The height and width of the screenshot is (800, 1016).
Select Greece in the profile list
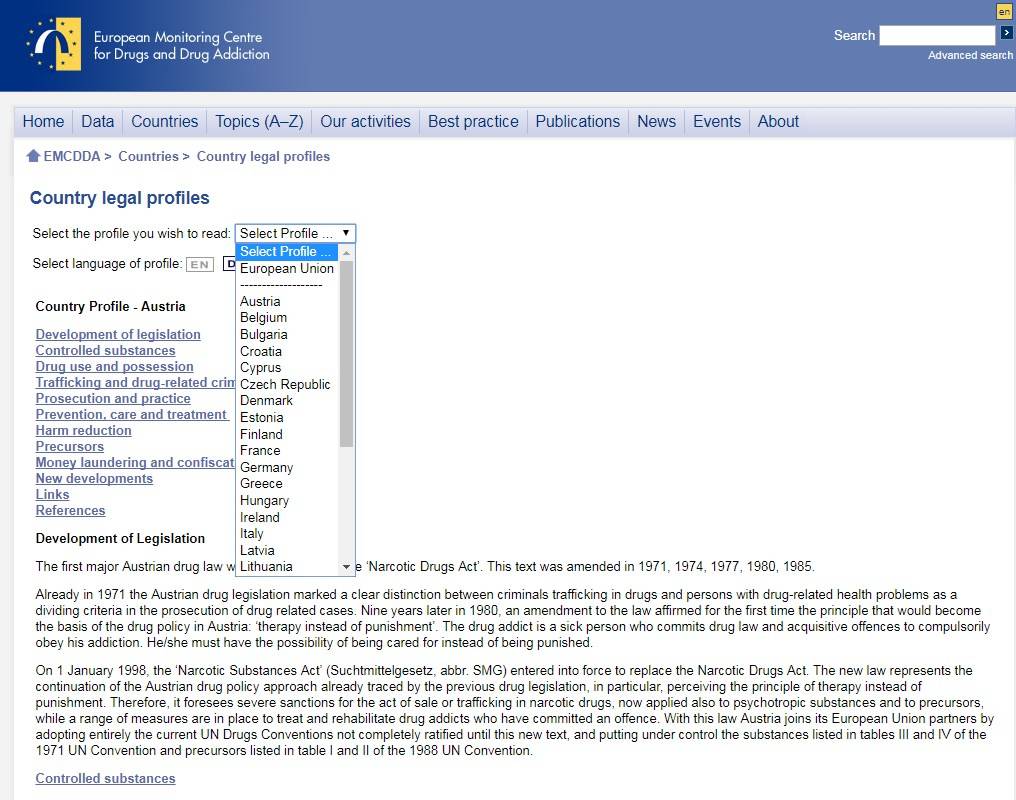tap(287, 483)
